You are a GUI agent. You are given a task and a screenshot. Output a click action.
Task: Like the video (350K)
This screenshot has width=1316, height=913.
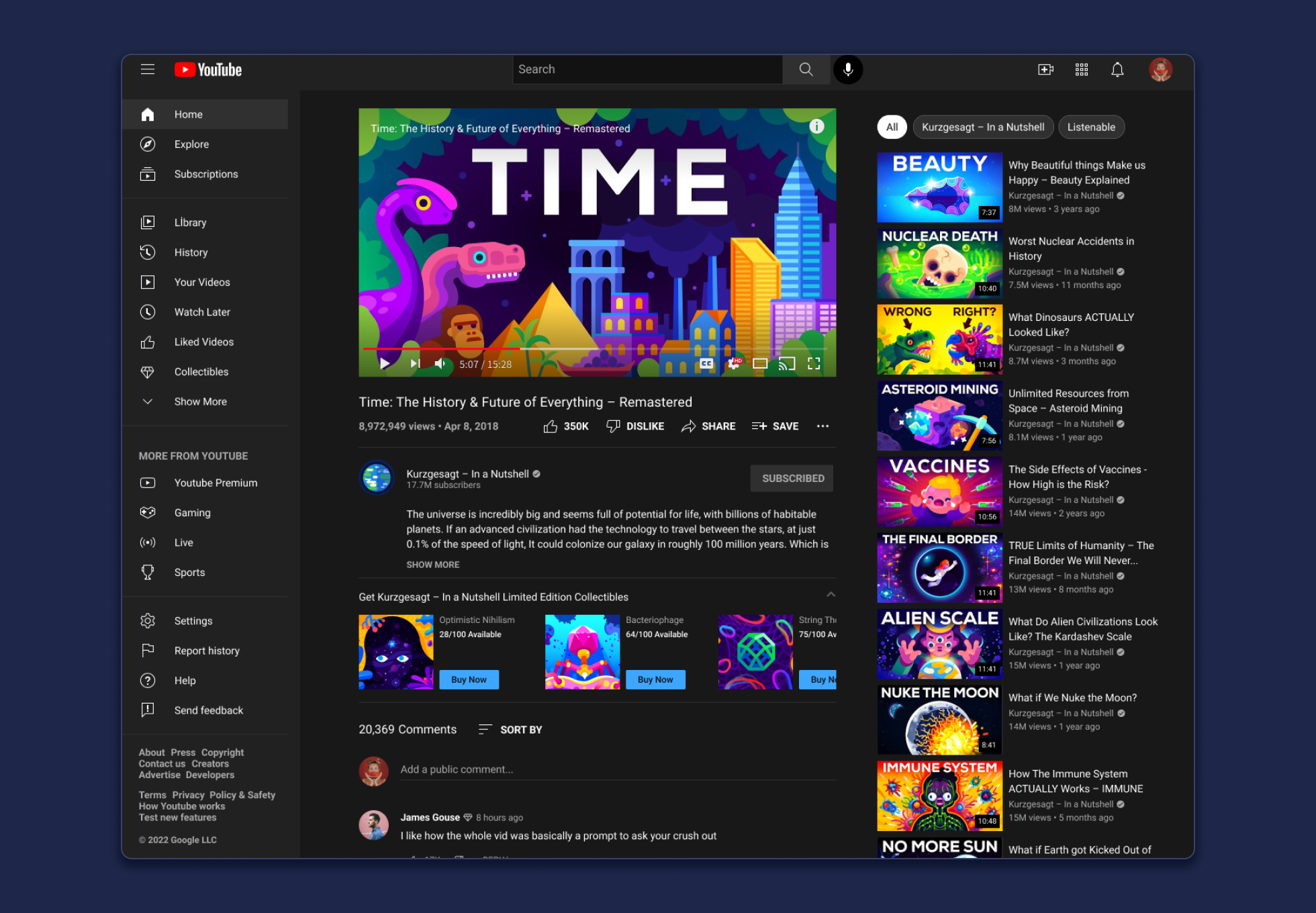click(566, 426)
